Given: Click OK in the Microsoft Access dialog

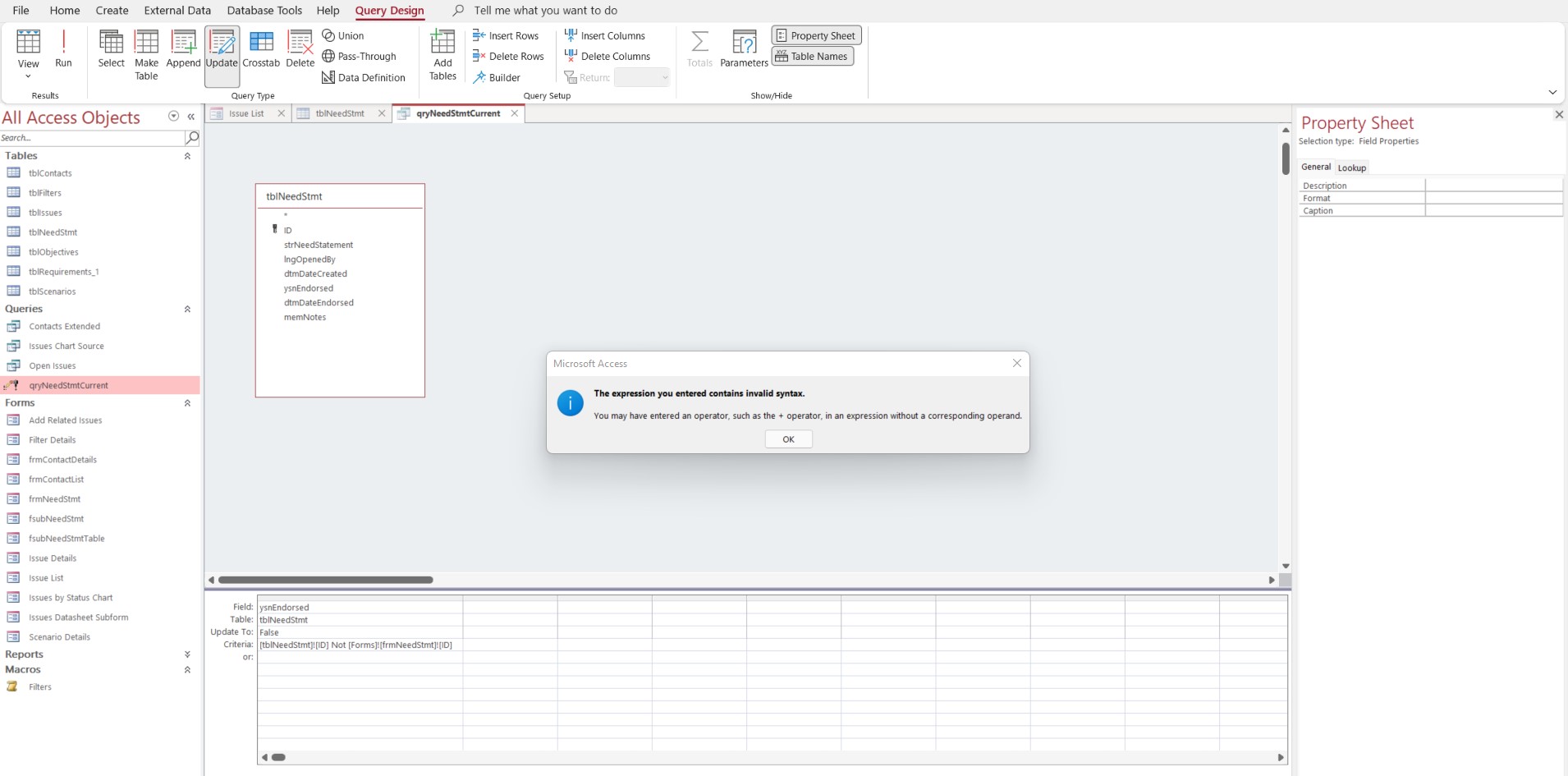Looking at the screenshot, I should click(x=788, y=439).
